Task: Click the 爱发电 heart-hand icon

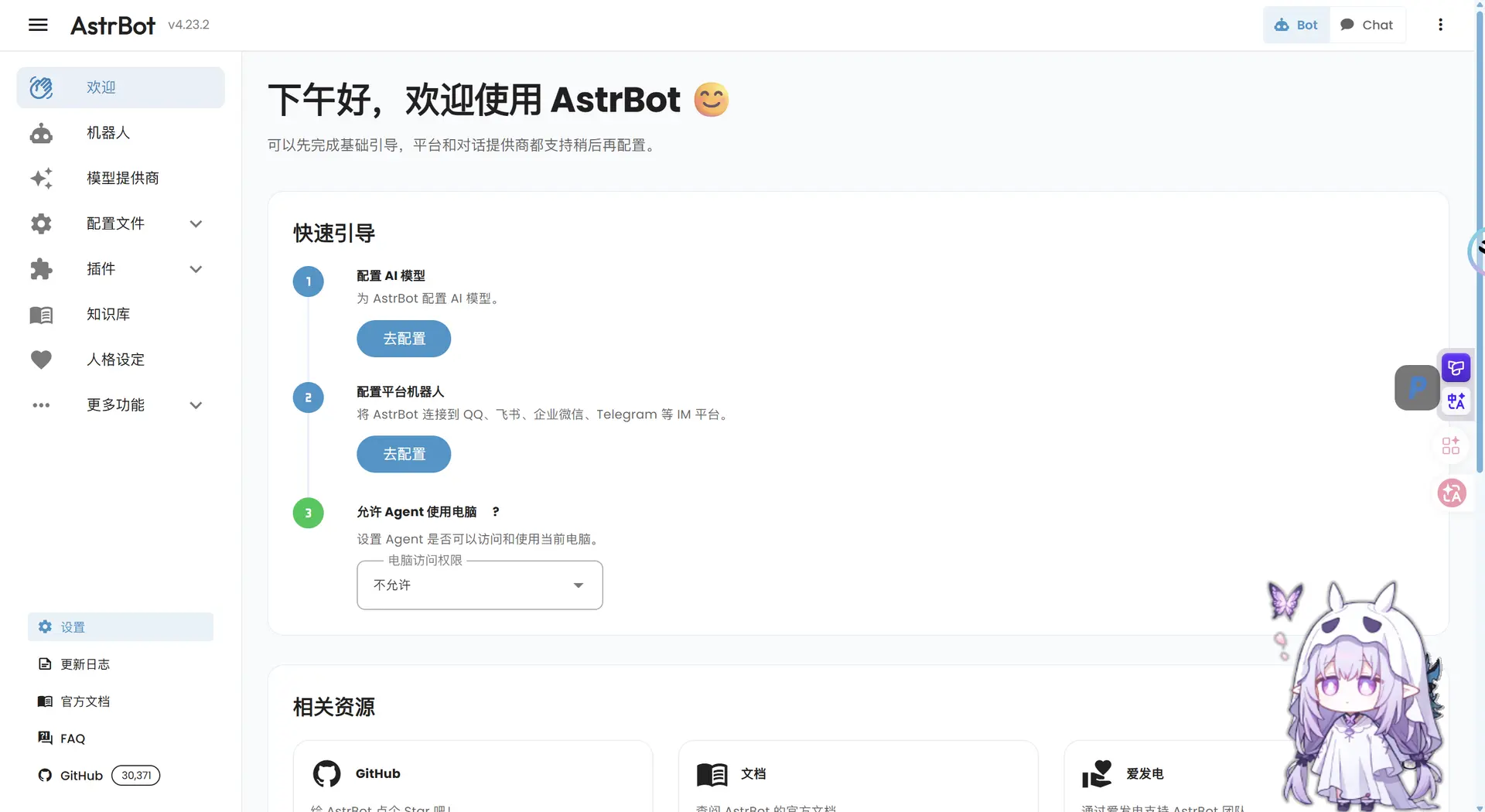Action: tap(1097, 773)
